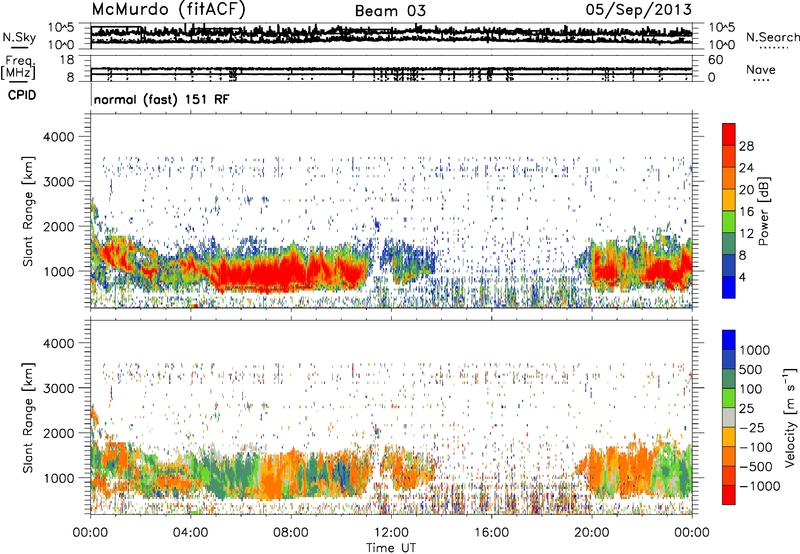Click the "Freq. [MHz]" axis label
Screen dimensions: 800x554
point(19,68)
